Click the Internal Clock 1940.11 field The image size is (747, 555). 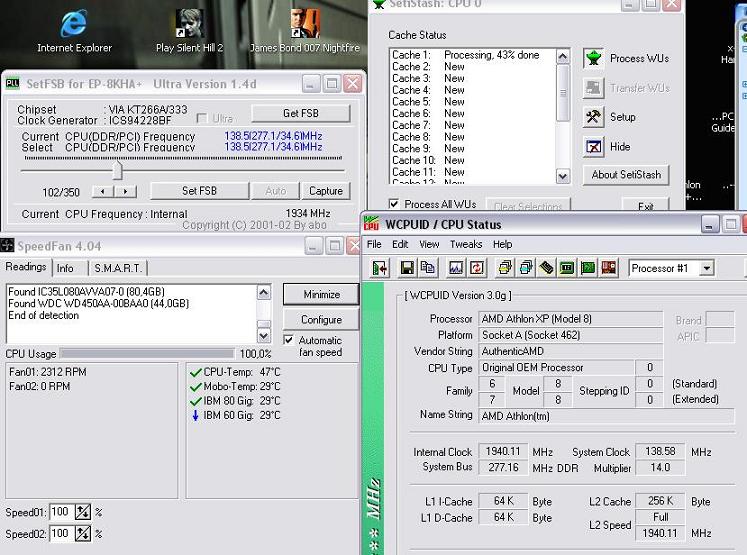point(503,452)
